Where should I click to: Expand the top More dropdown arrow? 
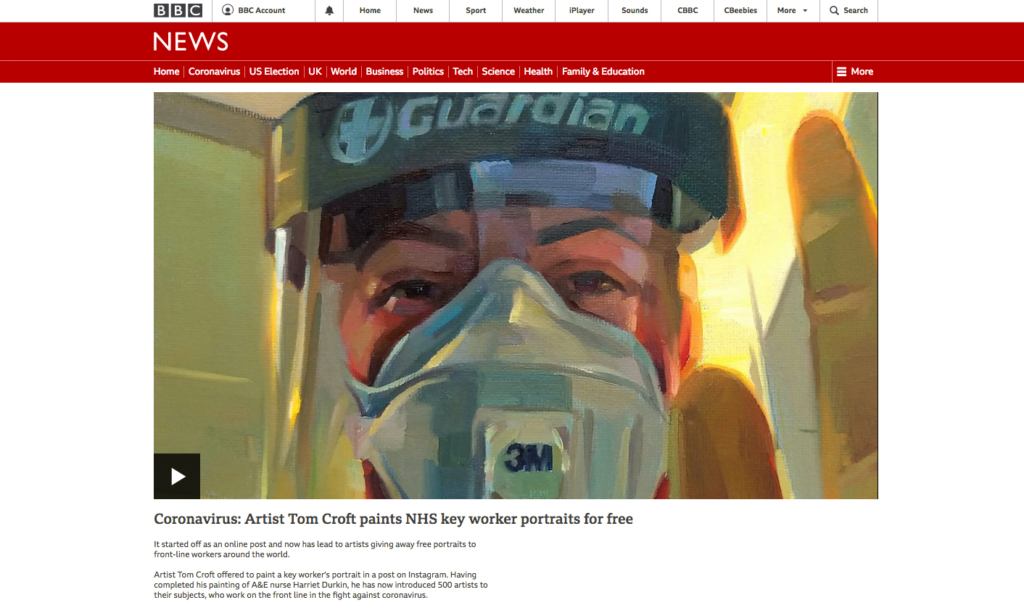pyautogui.click(x=805, y=10)
